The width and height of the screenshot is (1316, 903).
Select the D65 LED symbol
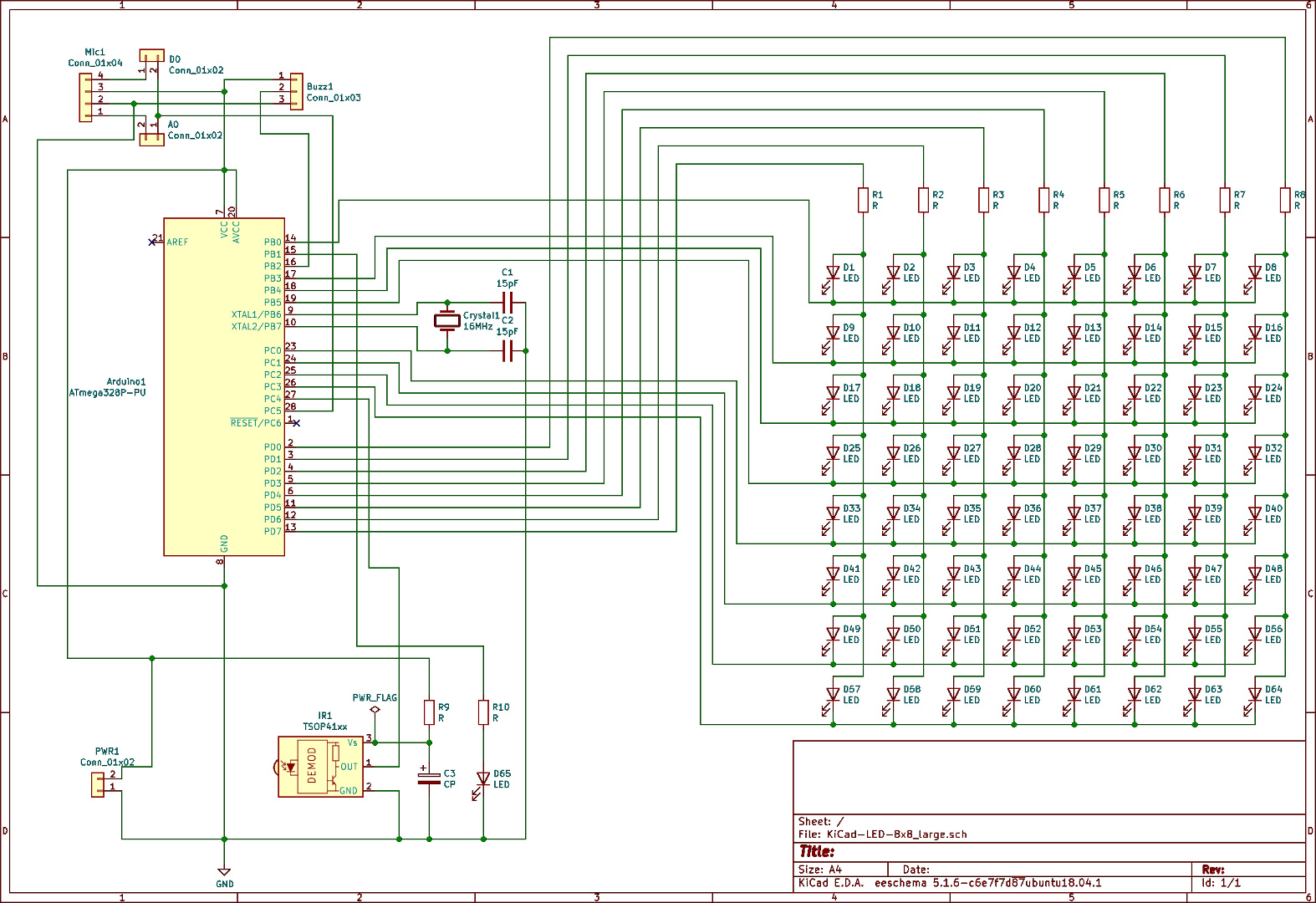click(x=483, y=779)
